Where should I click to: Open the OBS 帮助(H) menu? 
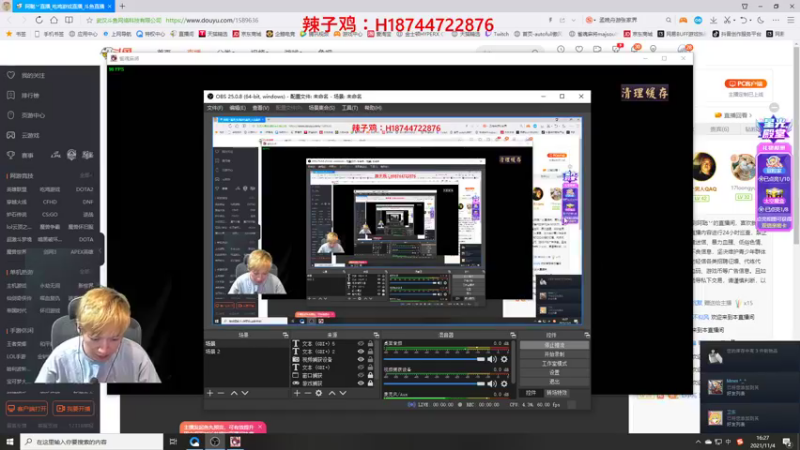click(x=373, y=108)
